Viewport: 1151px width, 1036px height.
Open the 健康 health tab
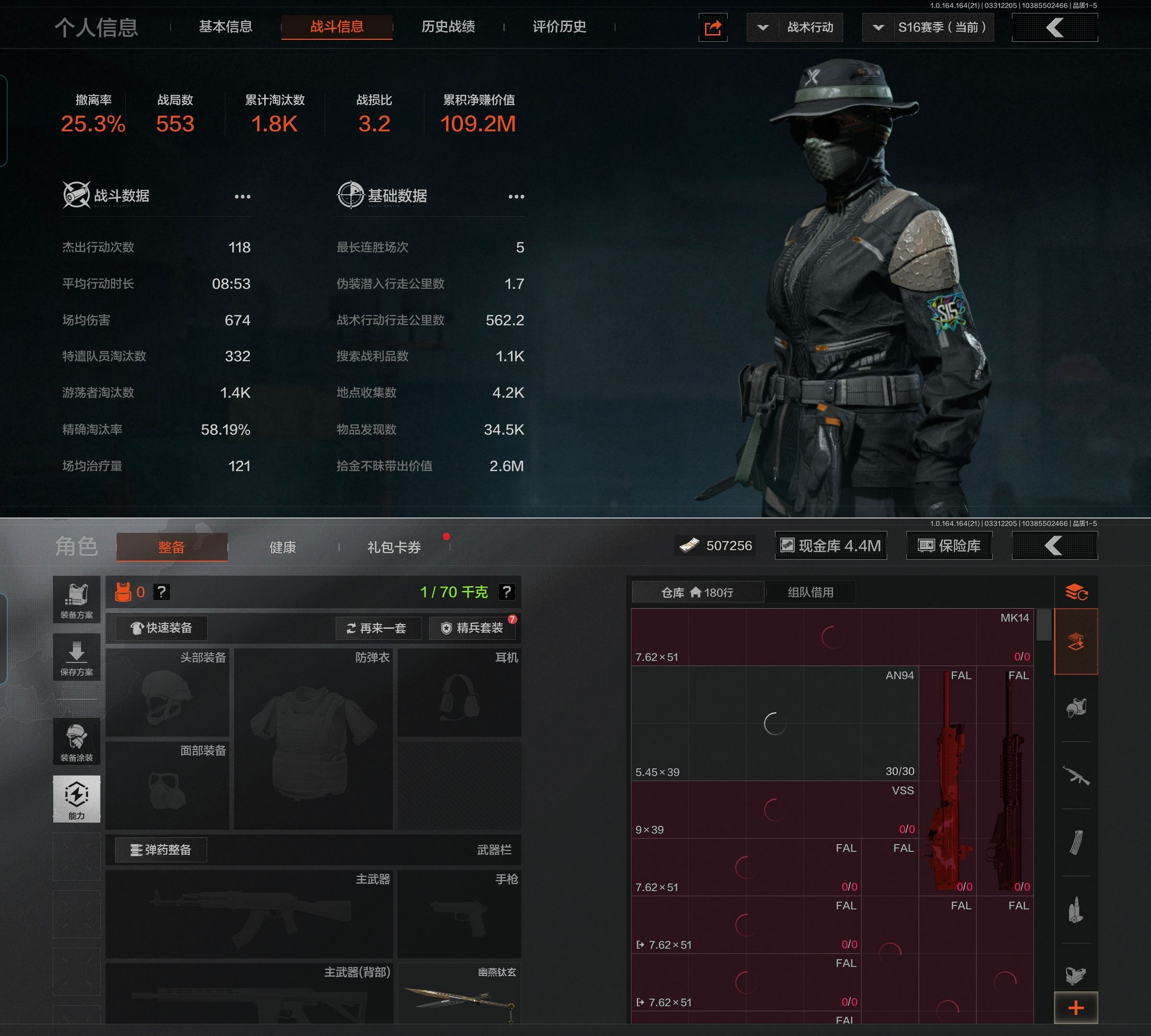point(282,547)
